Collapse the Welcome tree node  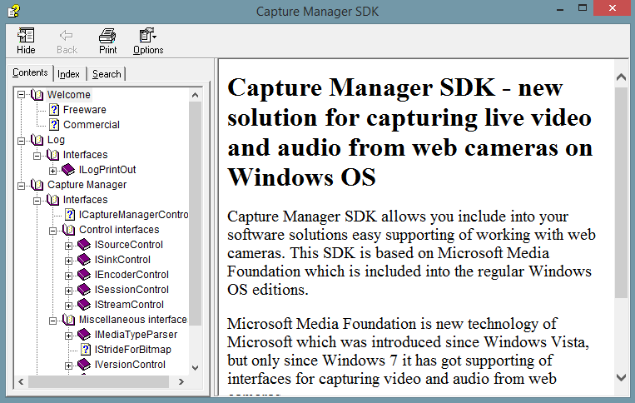(21, 95)
